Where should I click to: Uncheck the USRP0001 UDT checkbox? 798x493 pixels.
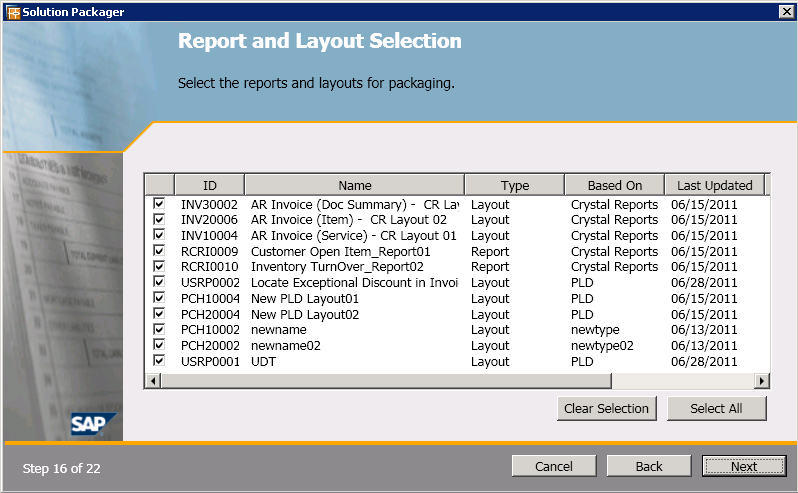click(159, 361)
